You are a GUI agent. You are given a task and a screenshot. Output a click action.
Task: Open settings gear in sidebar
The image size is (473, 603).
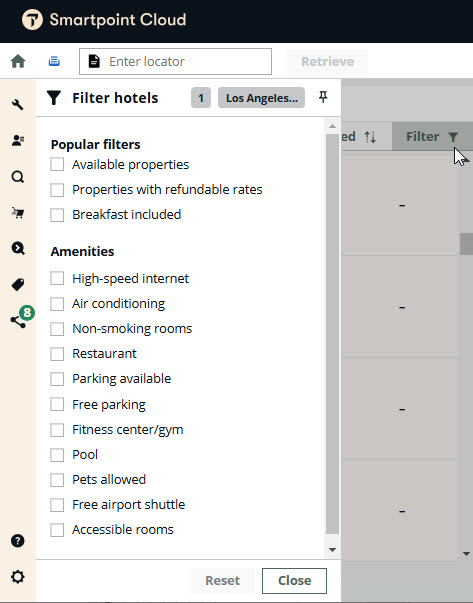(18, 577)
